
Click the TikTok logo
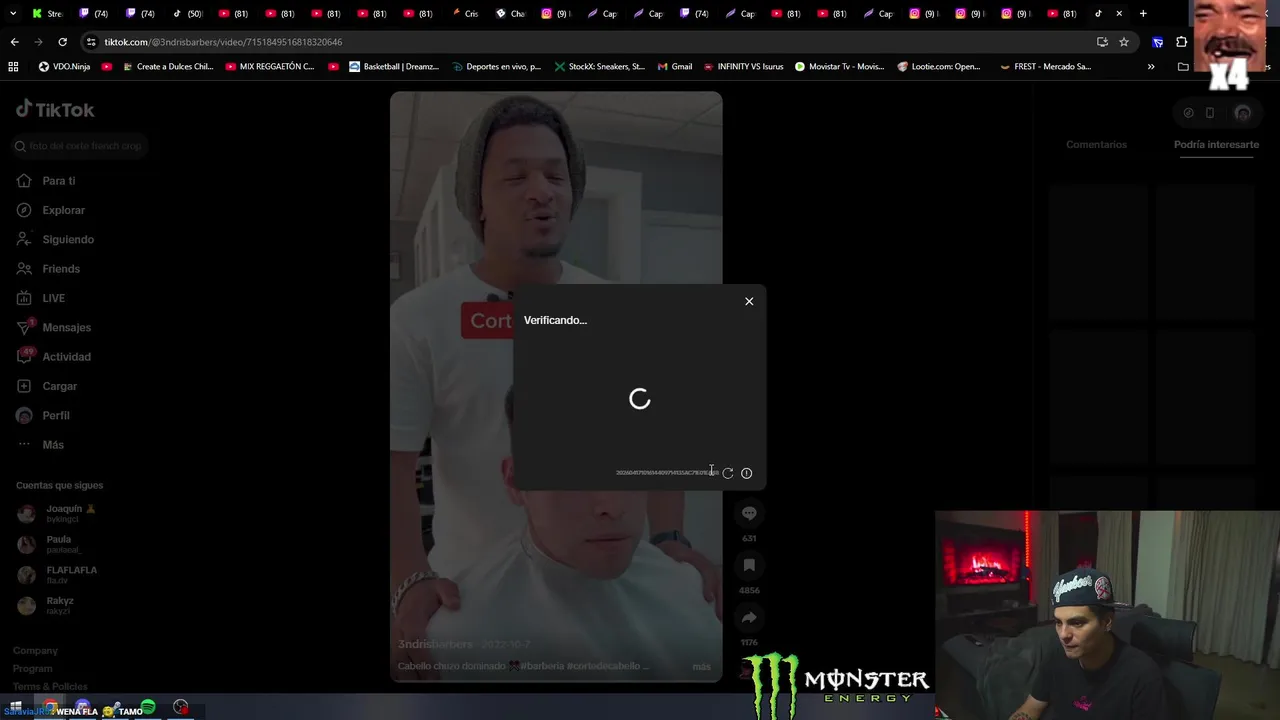tap(55, 109)
